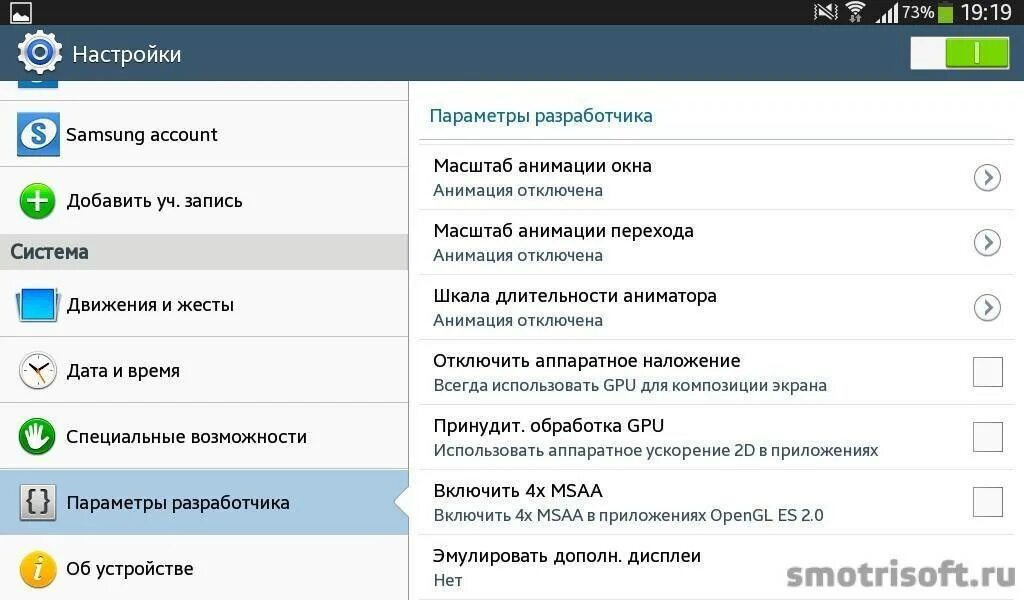Check Принудит. обработка GPU
The height and width of the screenshot is (600, 1024).
click(988, 436)
